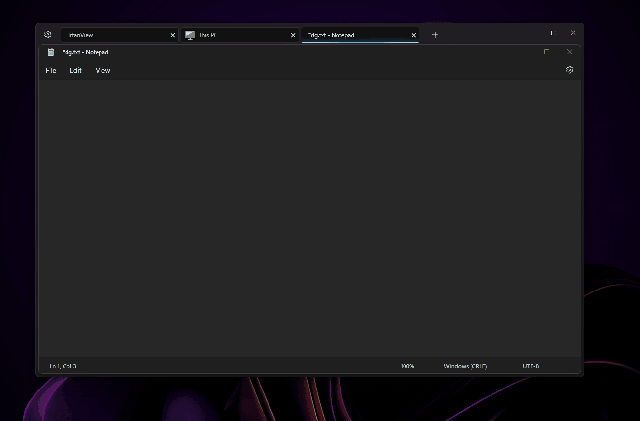Close the Notepad tab
Image resolution: width=640 pixels, height=421 pixels.
(x=413, y=35)
